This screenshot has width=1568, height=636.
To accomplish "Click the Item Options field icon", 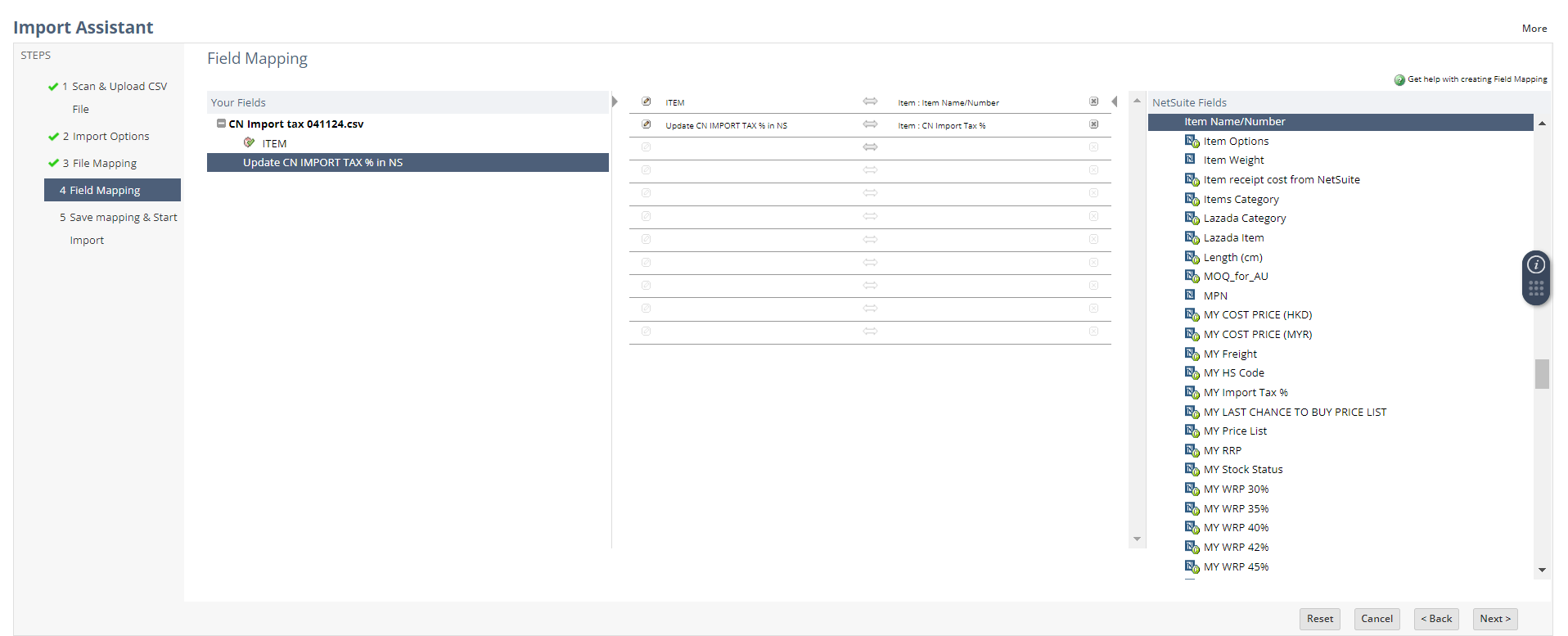I will 1192,141.
